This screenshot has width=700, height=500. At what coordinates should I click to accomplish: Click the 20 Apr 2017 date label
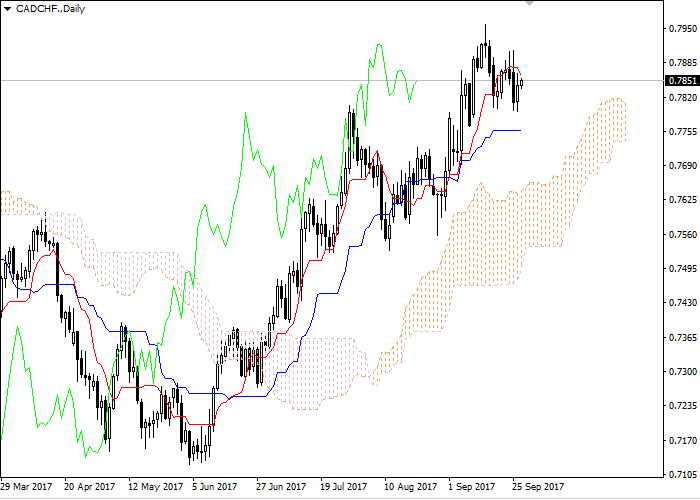[90, 486]
